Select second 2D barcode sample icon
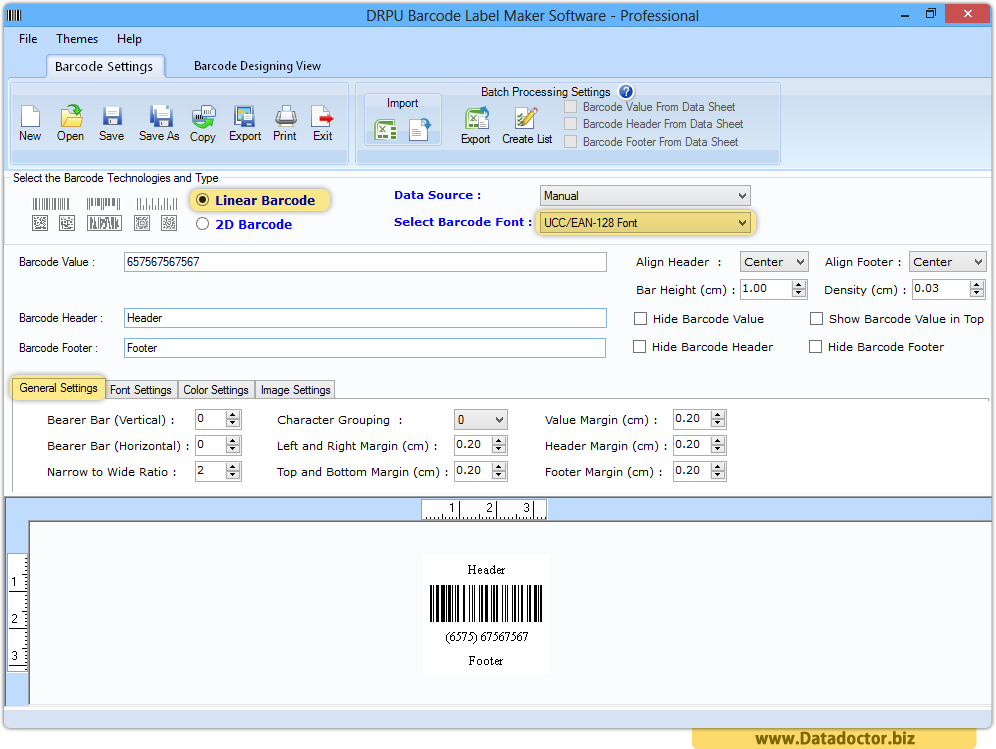 tap(67, 223)
